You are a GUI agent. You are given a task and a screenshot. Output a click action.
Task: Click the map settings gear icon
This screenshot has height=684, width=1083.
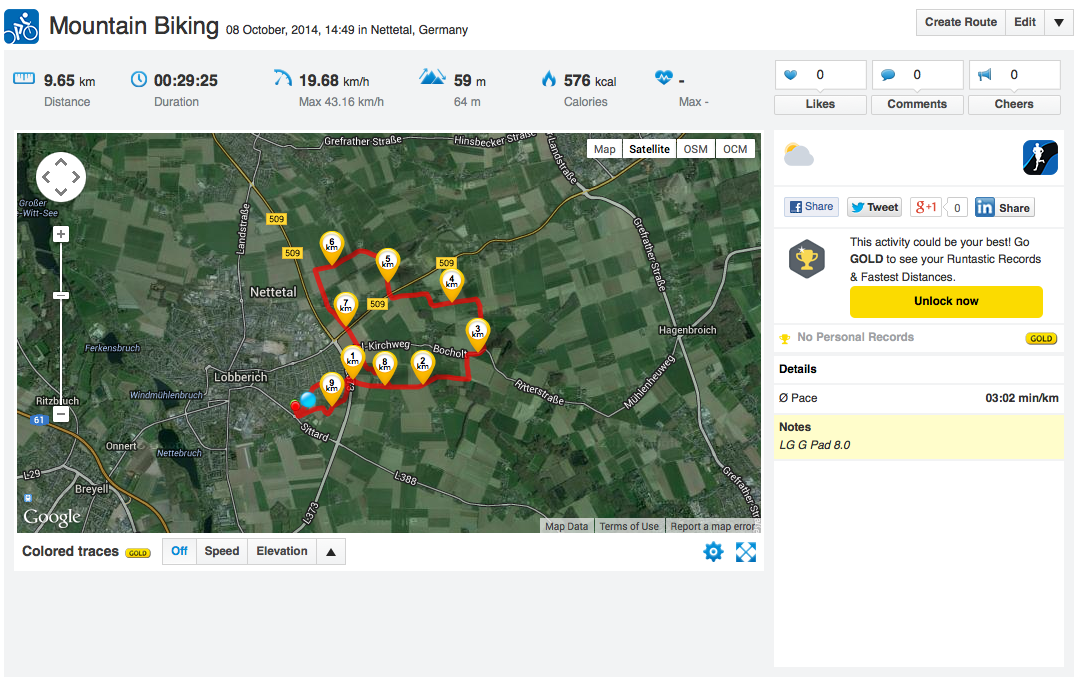[x=713, y=551]
